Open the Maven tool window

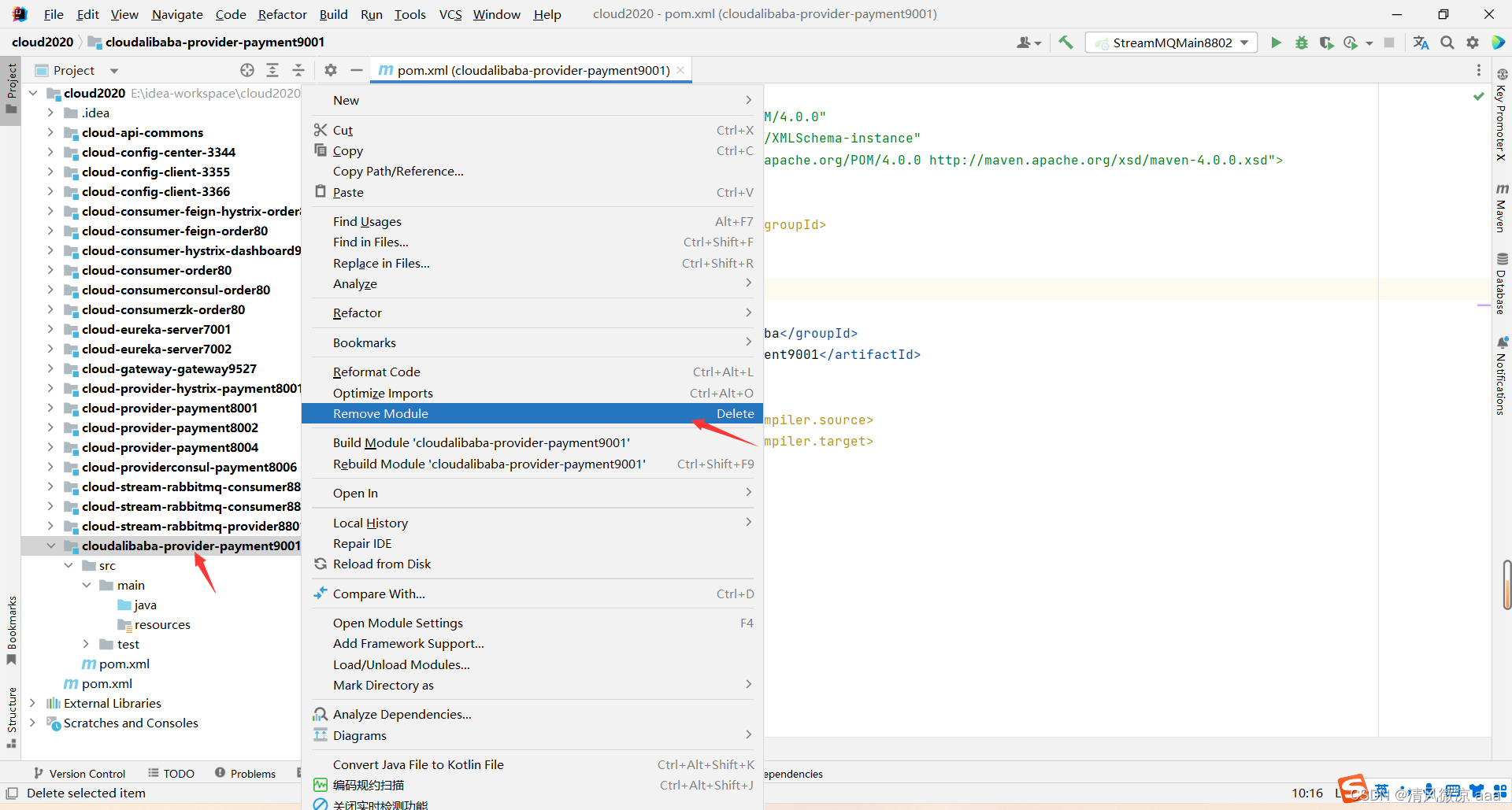1502,208
